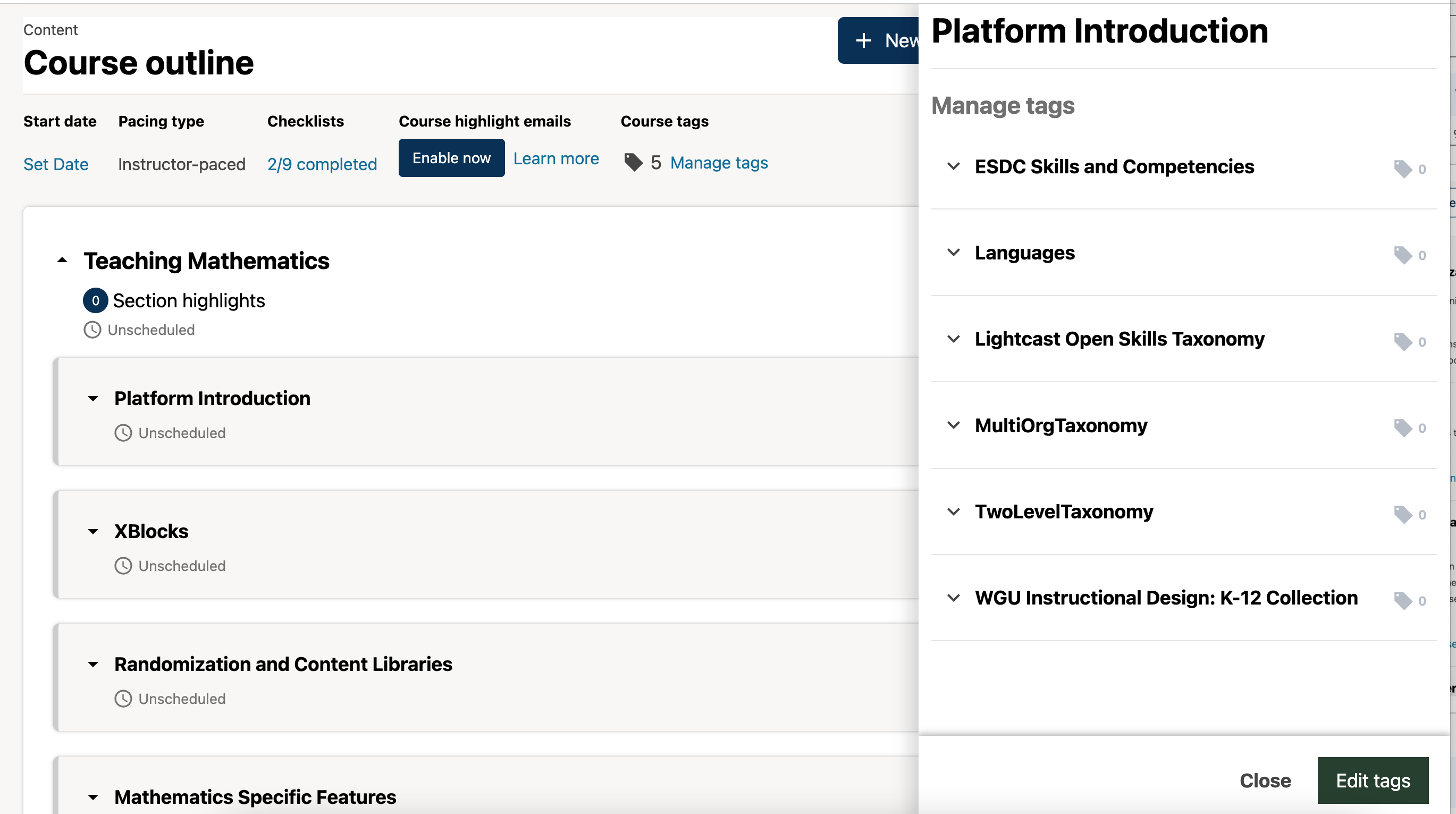Click the Lightcast Open Skills Taxonomy label

coord(1119,339)
